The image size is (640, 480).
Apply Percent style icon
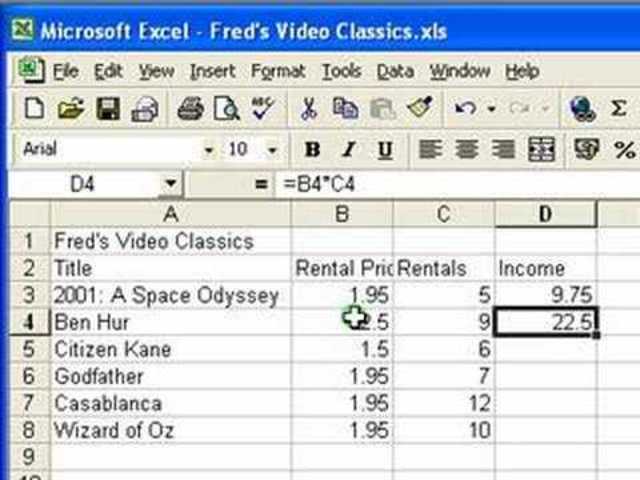pos(624,149)
